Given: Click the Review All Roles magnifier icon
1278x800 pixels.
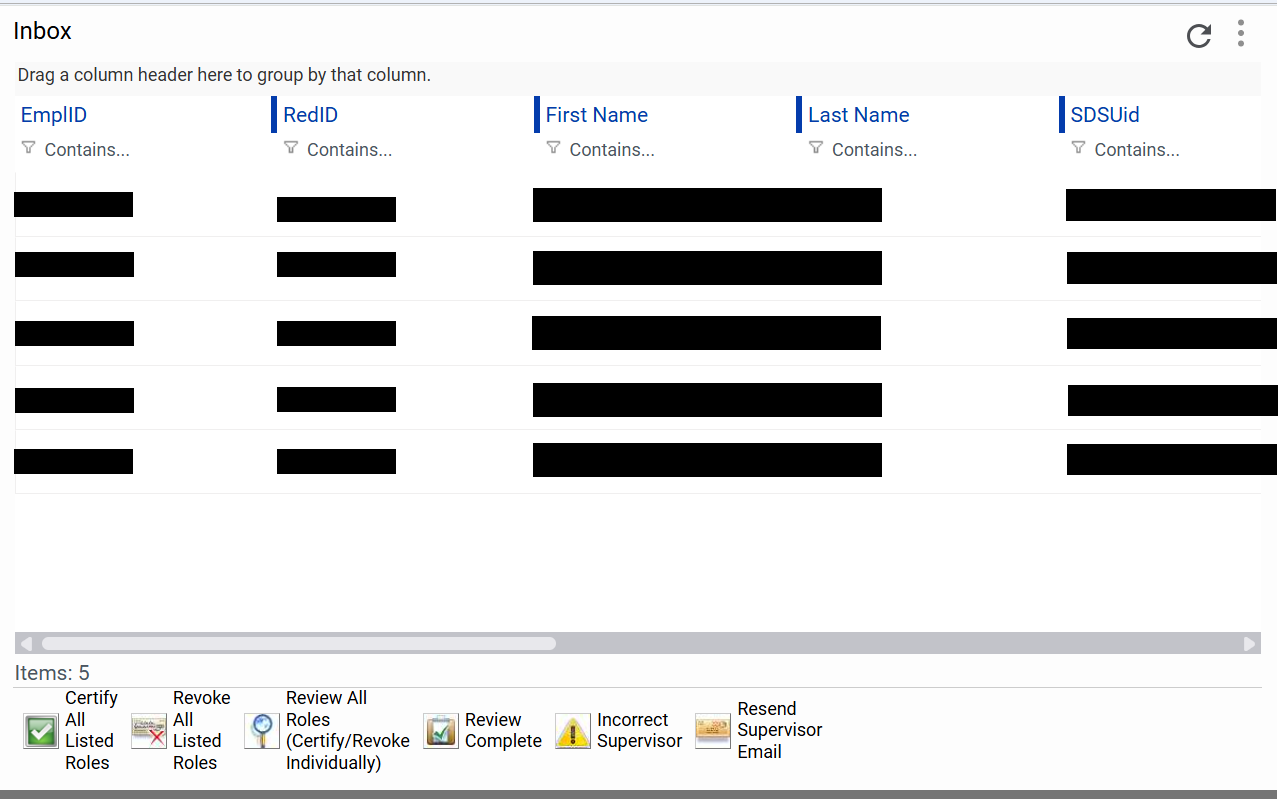Looking at the screenshot, I should tap(262, 731).
